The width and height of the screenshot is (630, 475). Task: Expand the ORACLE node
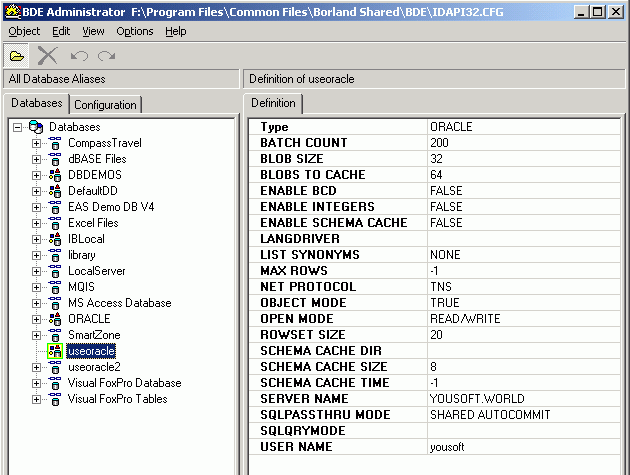pos(36,319)
